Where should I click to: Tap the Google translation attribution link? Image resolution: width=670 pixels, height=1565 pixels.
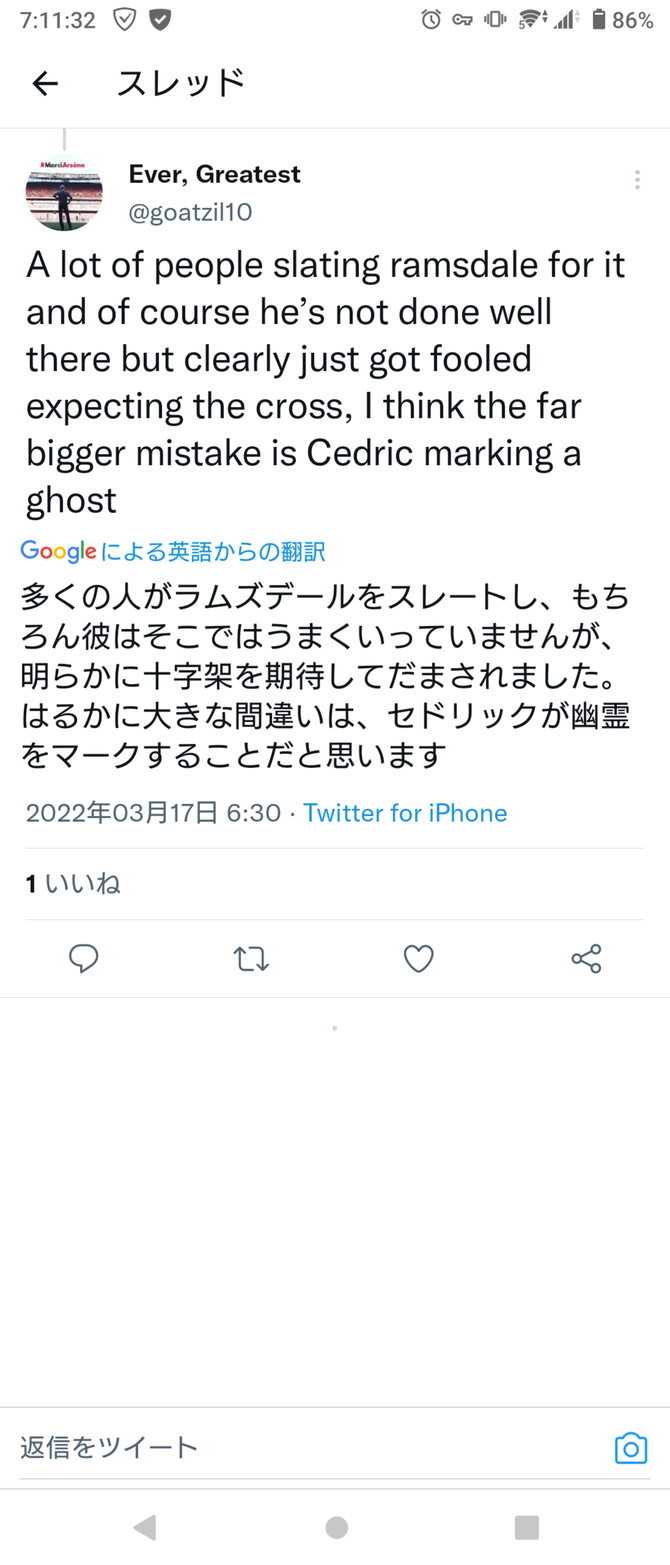coord(172,550)
